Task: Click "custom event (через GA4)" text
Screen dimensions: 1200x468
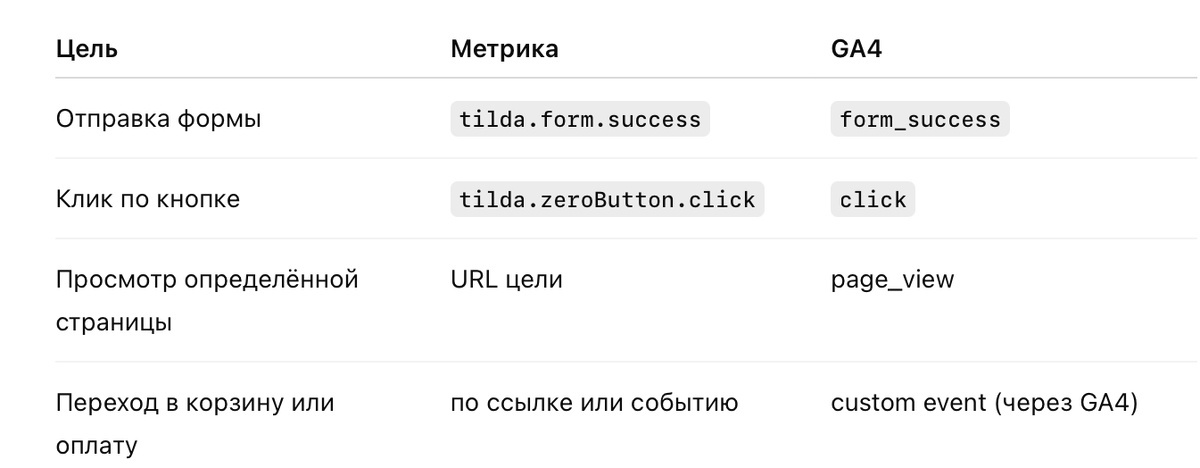Action: (984, 404)
